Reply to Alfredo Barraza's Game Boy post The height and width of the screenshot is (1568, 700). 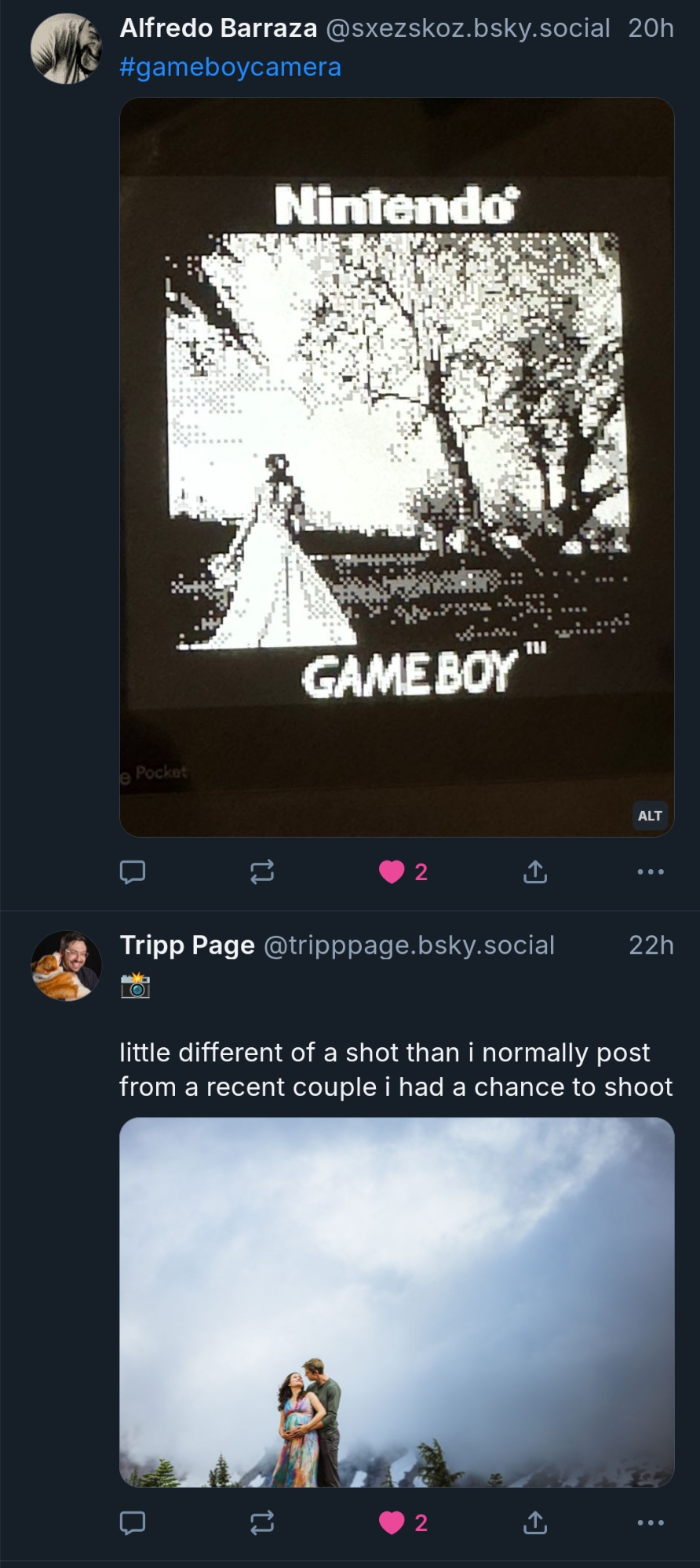tap(133, 871)
